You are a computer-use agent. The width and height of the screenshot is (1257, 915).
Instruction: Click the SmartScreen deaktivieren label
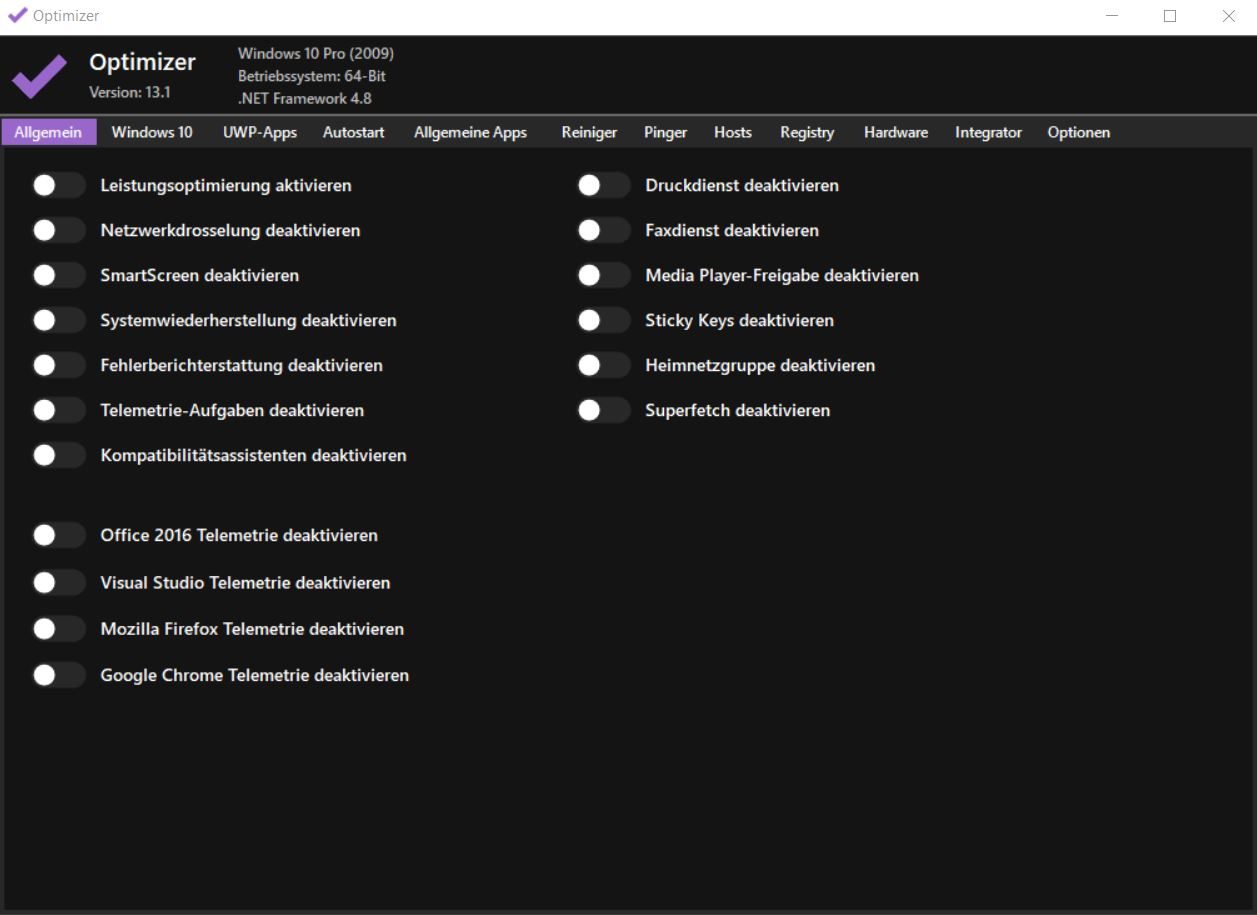point(200,275)
